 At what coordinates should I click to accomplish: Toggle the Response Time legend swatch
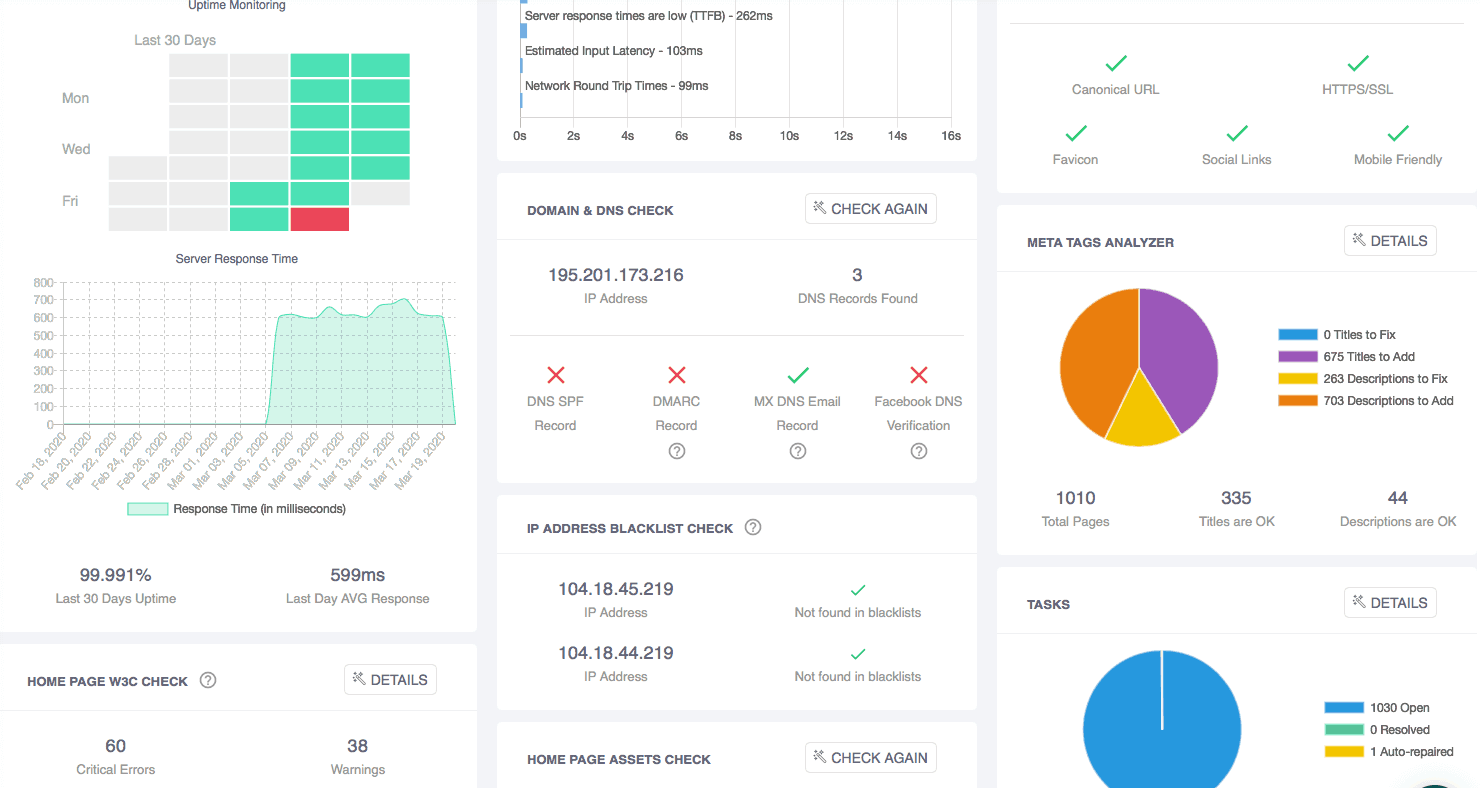click(x=148, y=509)
